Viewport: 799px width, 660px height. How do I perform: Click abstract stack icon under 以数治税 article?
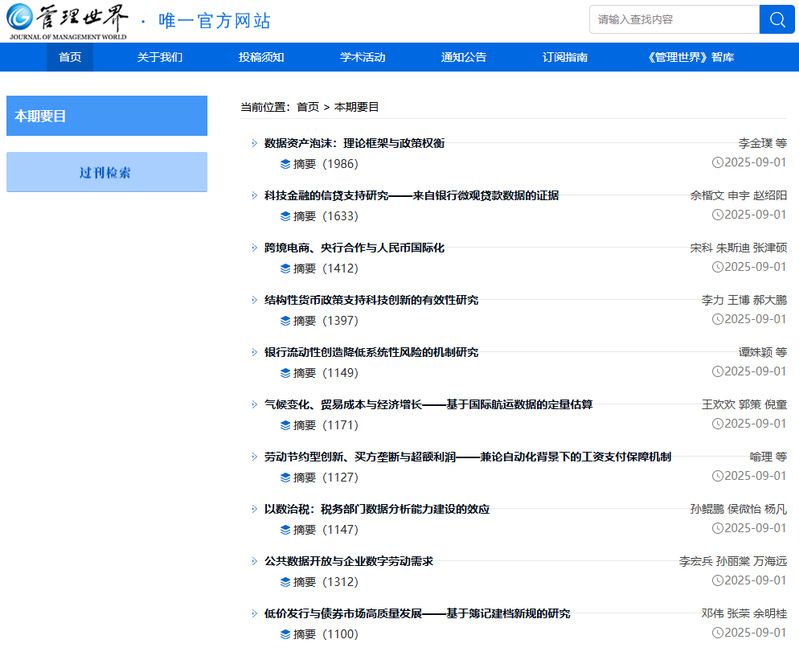tap(285, 530)
